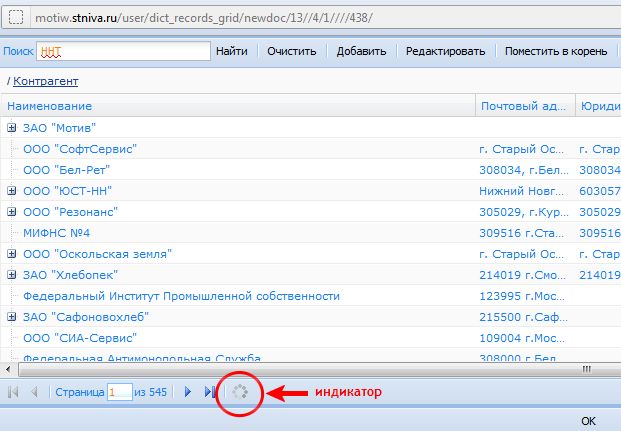The image size is (621, 431).
Task: Sort by the Наименование column header
Action: click(50, 106)
